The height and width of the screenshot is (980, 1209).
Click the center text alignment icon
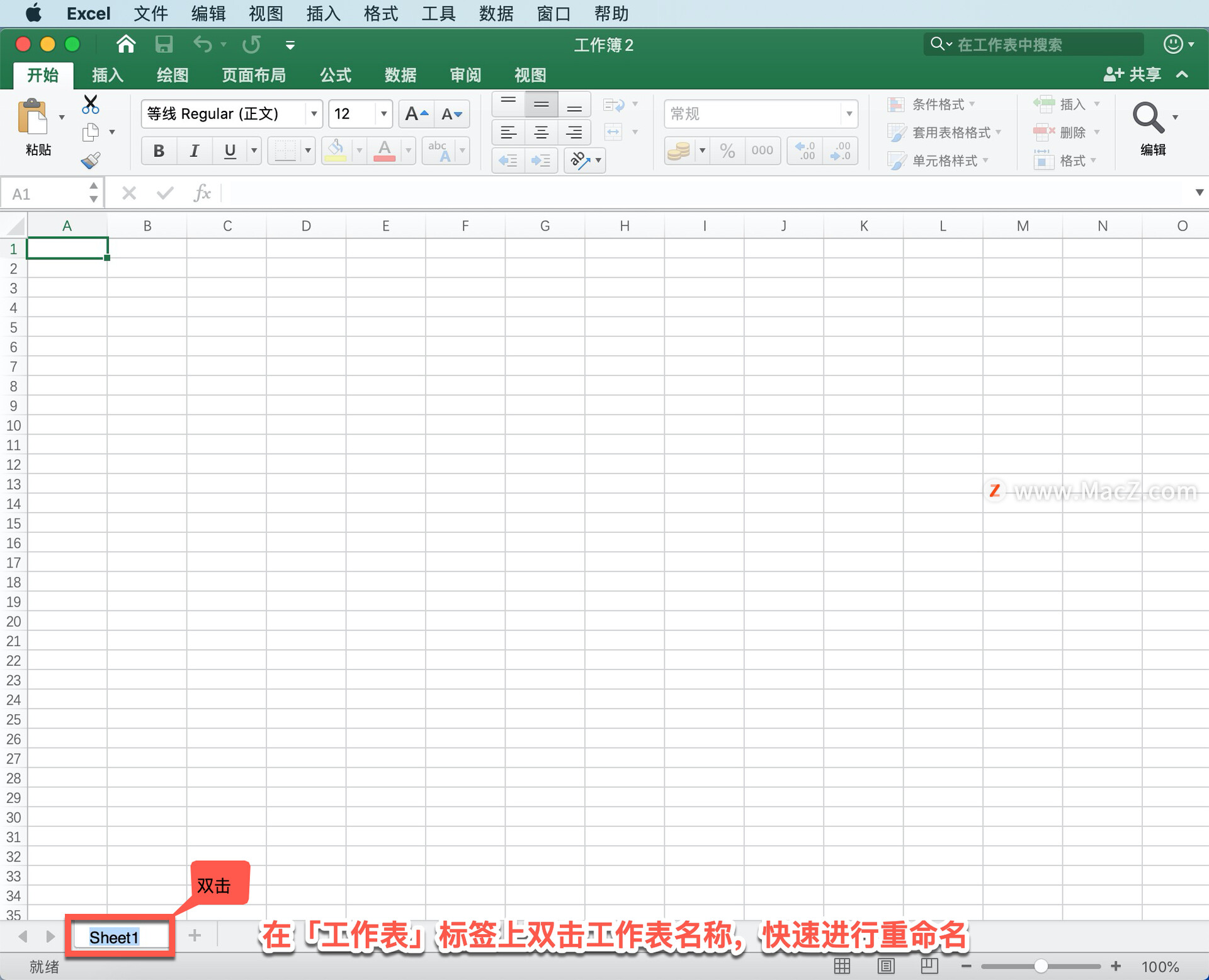coord(541,132)
